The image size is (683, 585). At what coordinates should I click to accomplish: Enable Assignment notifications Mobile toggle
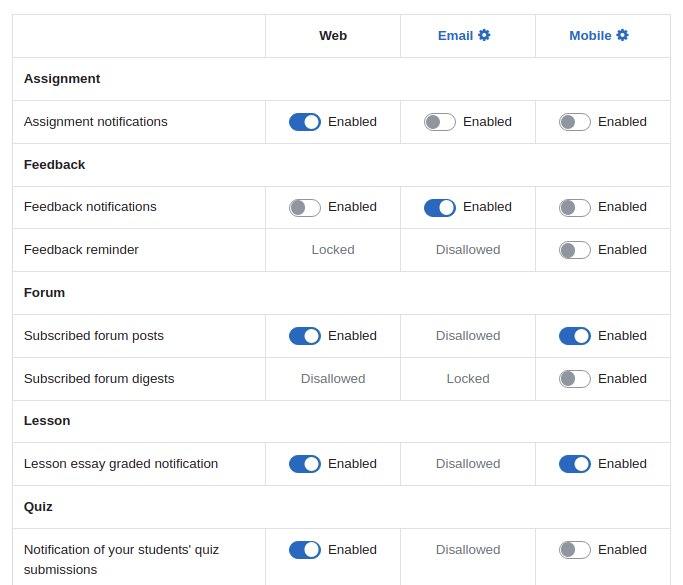click(x=575, y=122)
